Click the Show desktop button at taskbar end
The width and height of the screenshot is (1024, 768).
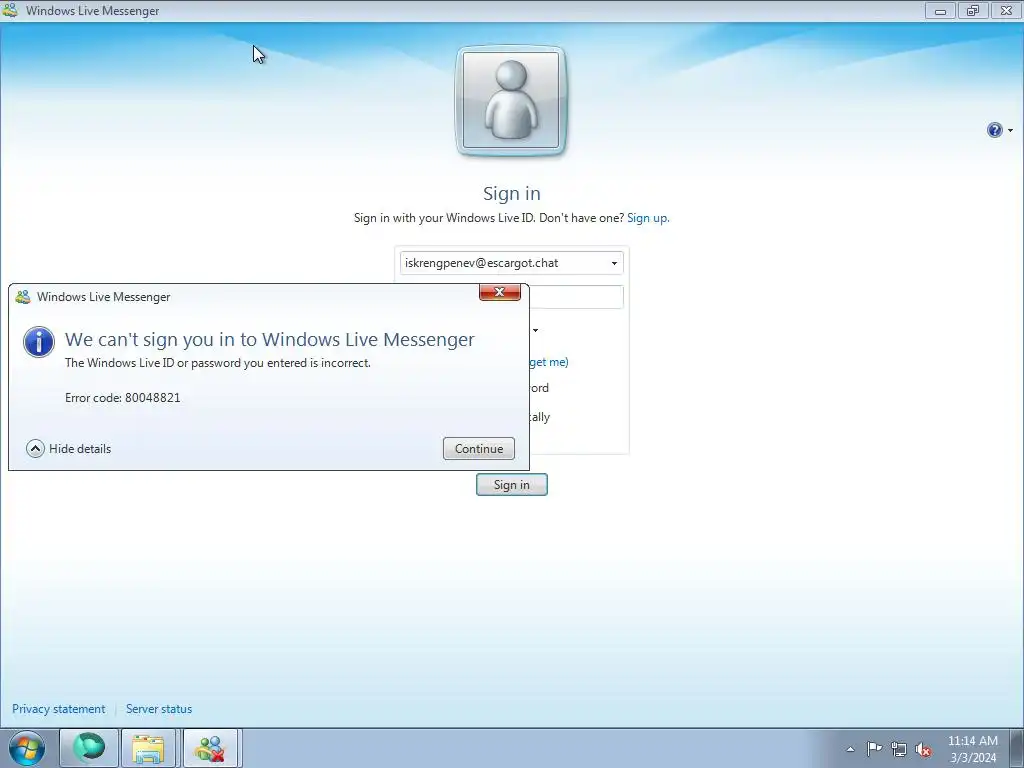pos(1016,748)
